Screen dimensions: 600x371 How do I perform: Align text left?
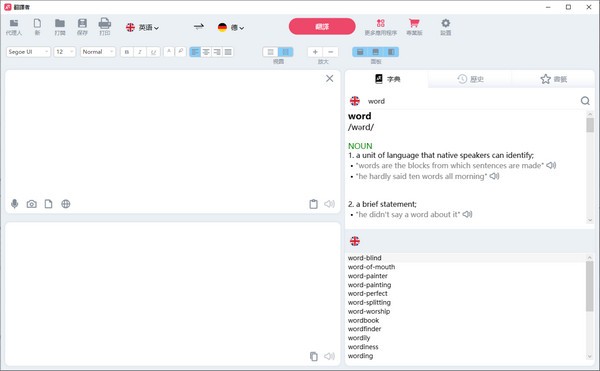[195, 52]
